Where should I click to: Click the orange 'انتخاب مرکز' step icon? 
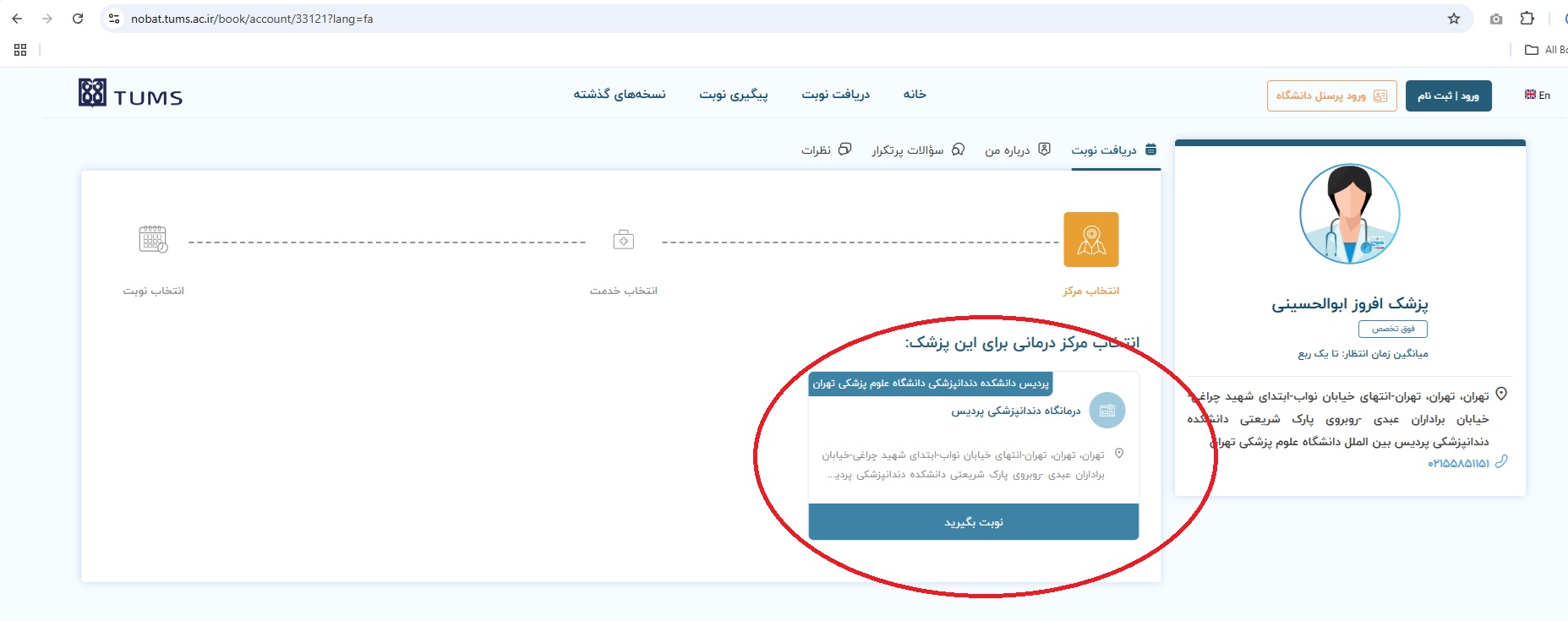1090,240
